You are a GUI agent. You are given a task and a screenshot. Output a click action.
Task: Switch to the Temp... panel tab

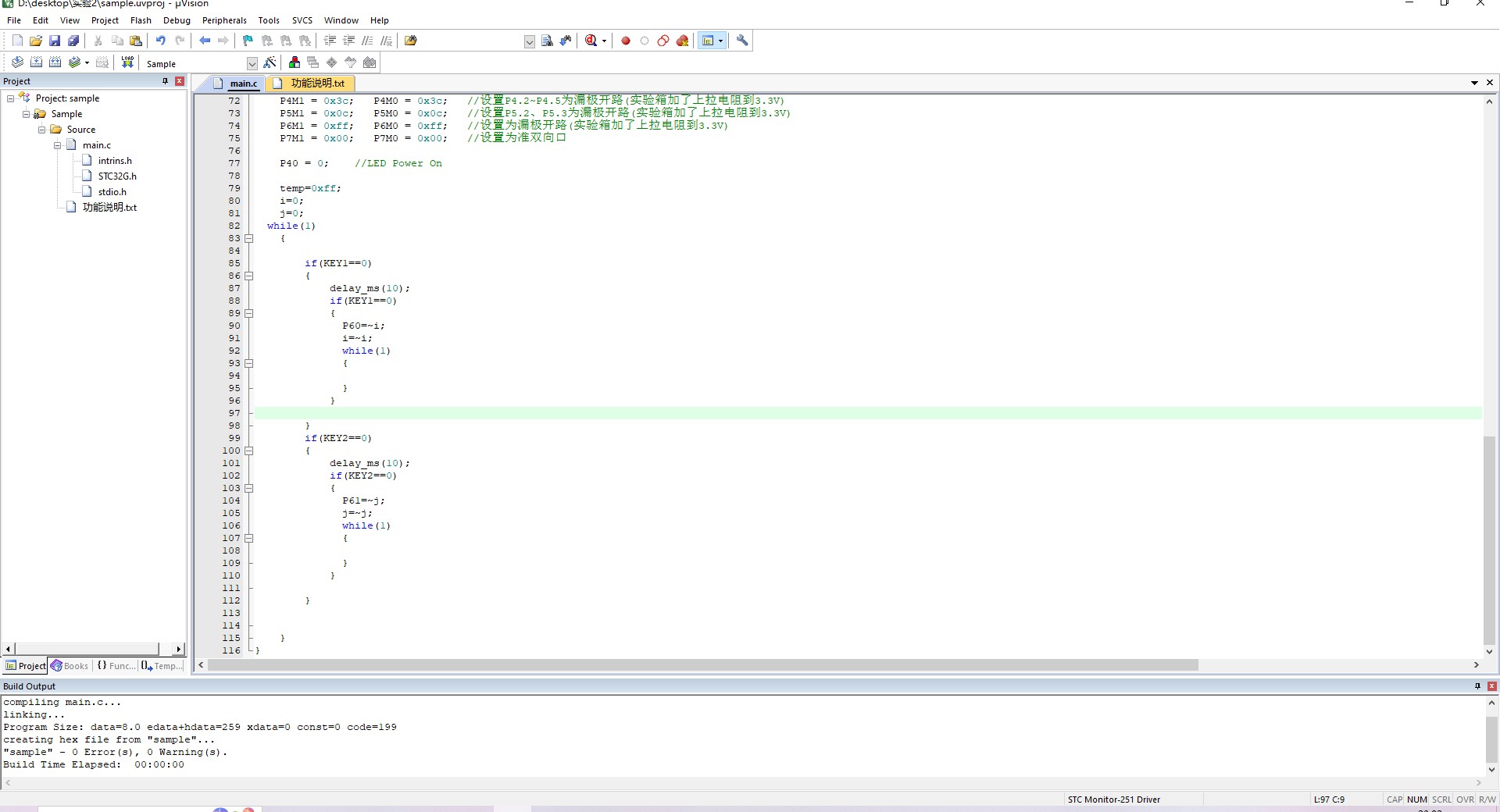coord(162,666)
